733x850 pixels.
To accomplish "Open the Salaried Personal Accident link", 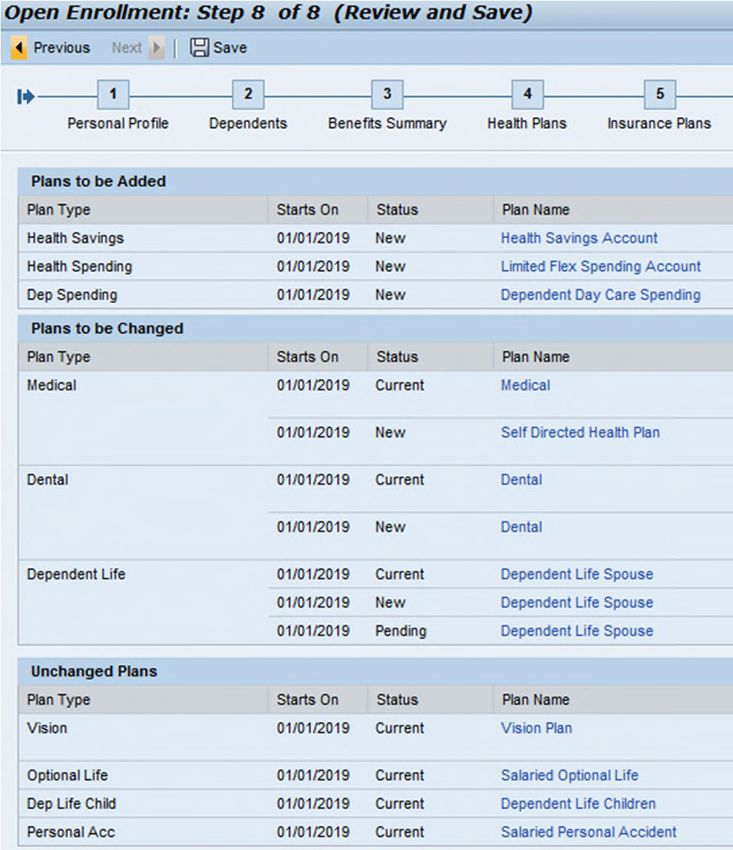I will [x=589, y=832].
